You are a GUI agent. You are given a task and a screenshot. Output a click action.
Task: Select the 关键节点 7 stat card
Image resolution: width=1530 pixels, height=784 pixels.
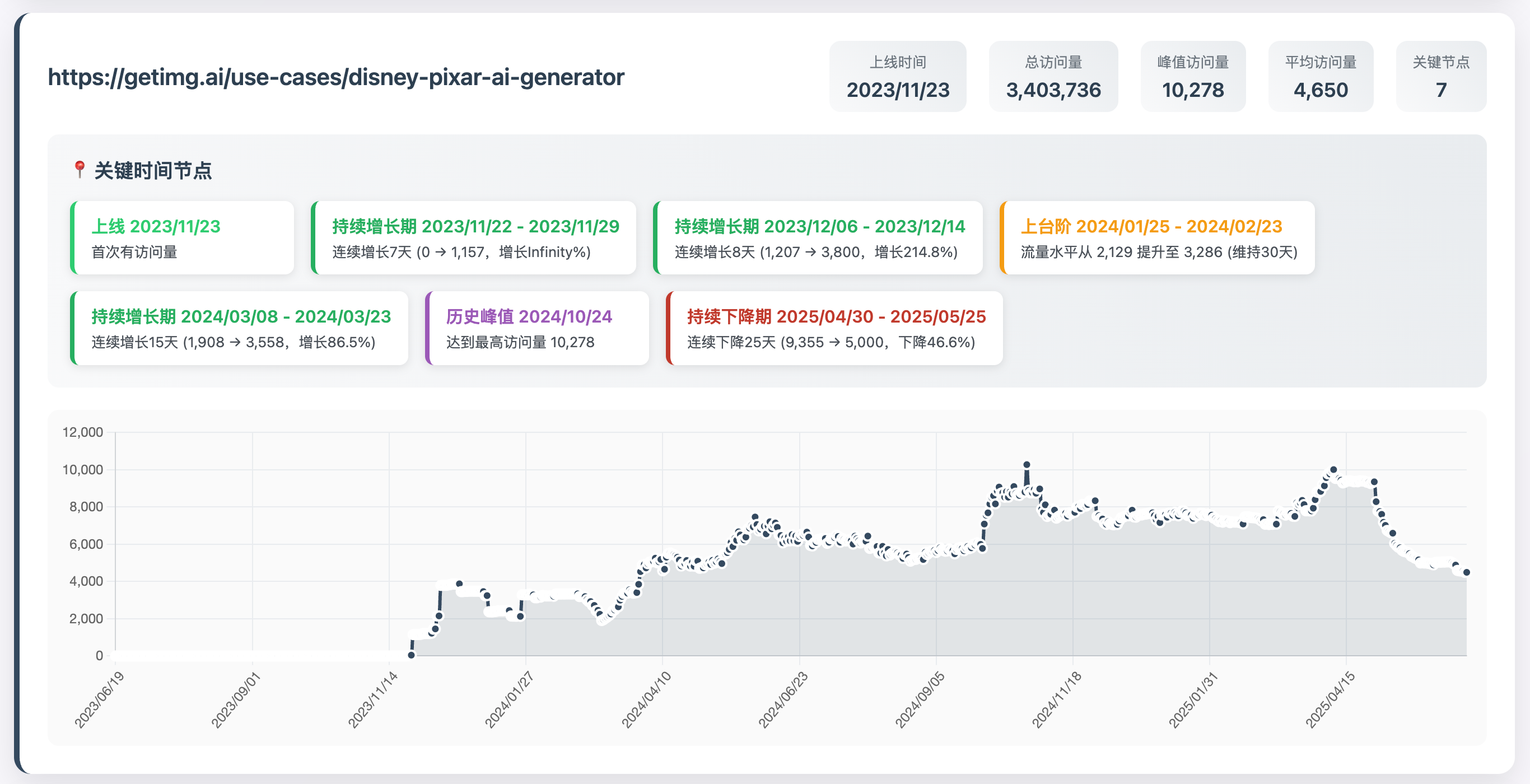coord(1441,76)
